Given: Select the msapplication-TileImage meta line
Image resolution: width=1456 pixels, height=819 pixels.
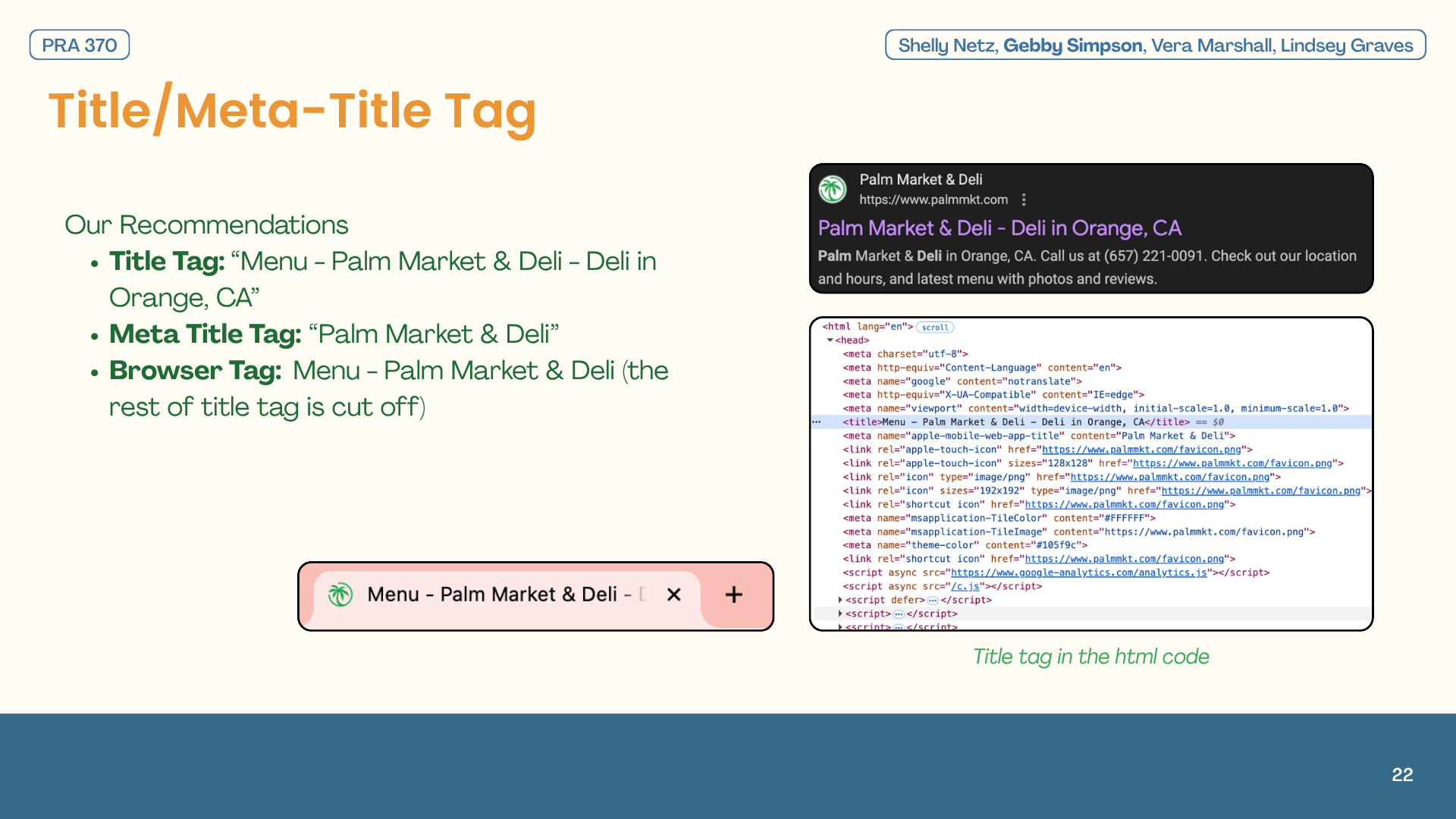Looking at the screenshot, I should (1078, 532).
